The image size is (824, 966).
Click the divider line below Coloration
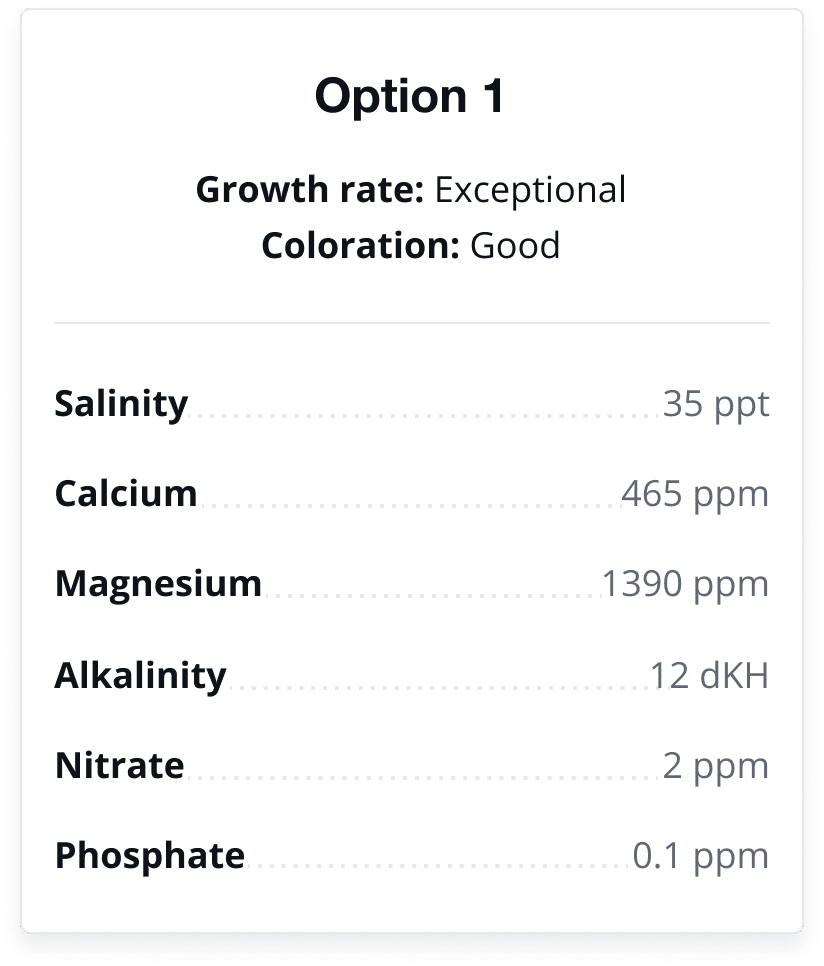pyautogui.click(x=412, y=322)
